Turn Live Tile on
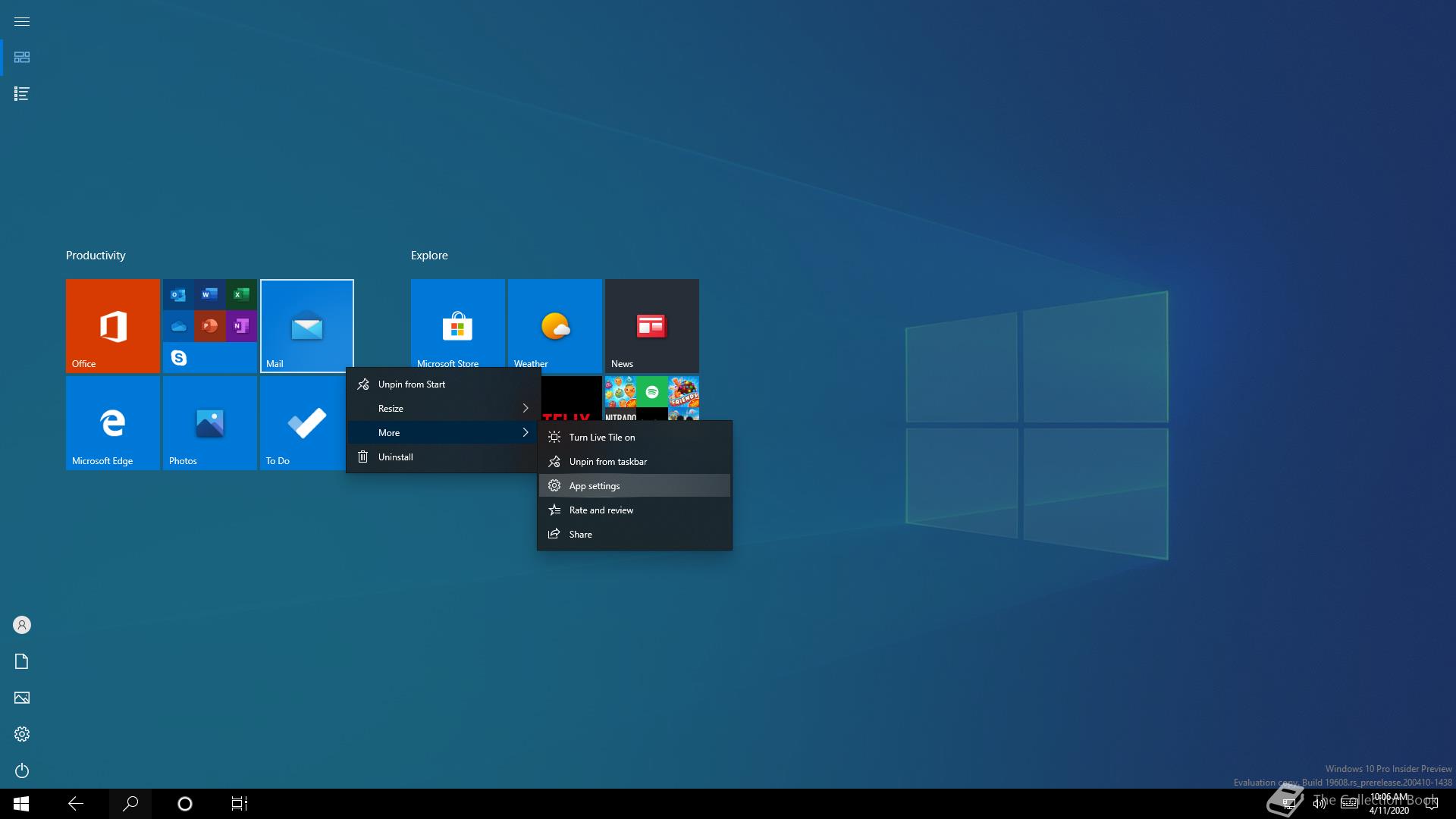Viewport: 1456px width, 819px height. point(635,438)
